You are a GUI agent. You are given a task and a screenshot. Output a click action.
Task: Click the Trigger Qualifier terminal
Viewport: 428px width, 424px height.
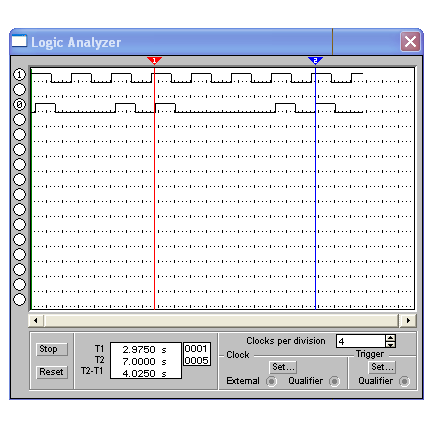pos(404,381)
